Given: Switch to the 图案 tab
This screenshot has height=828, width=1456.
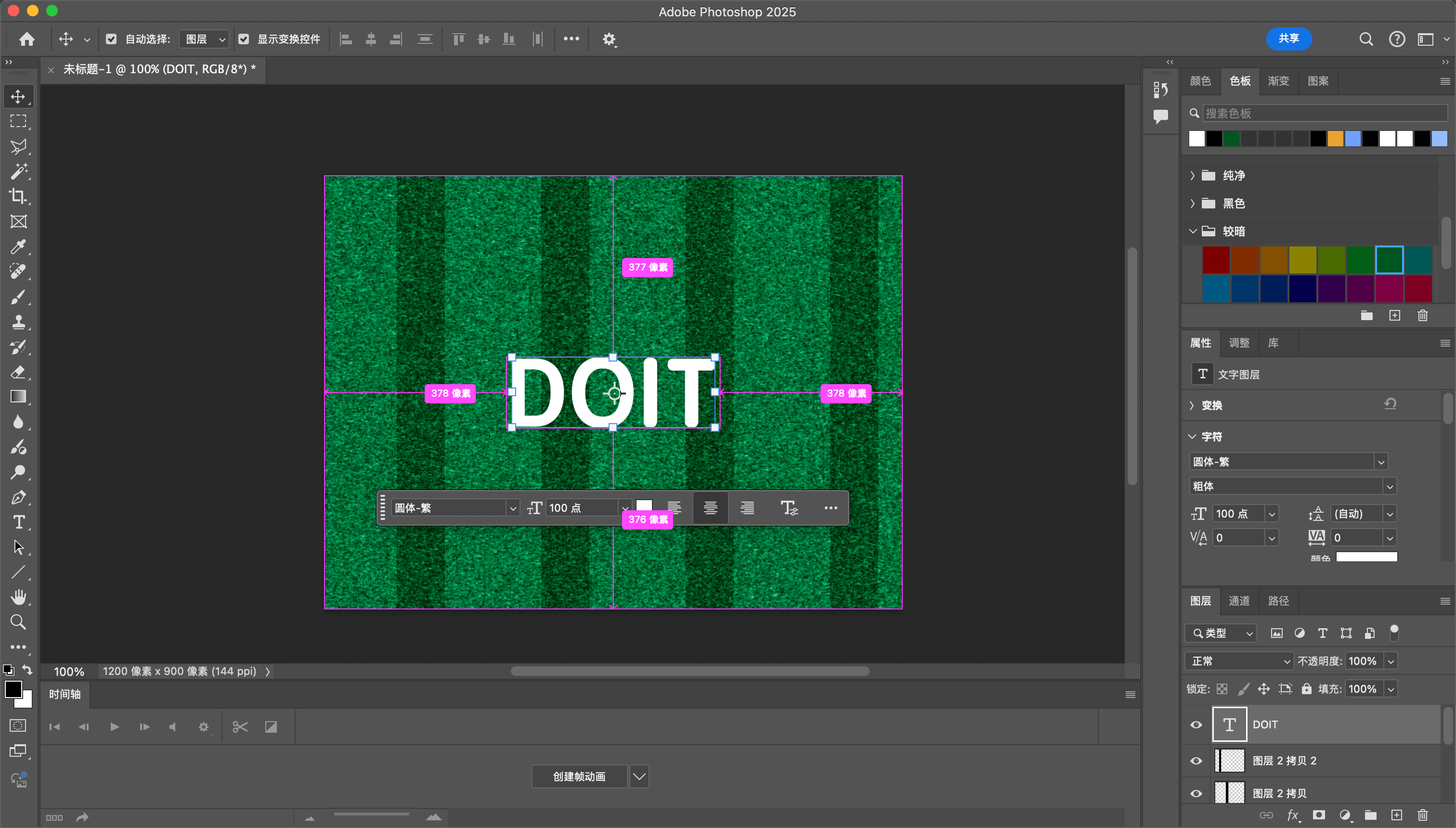Looking at the screenshot, I should pos(1318,81).
